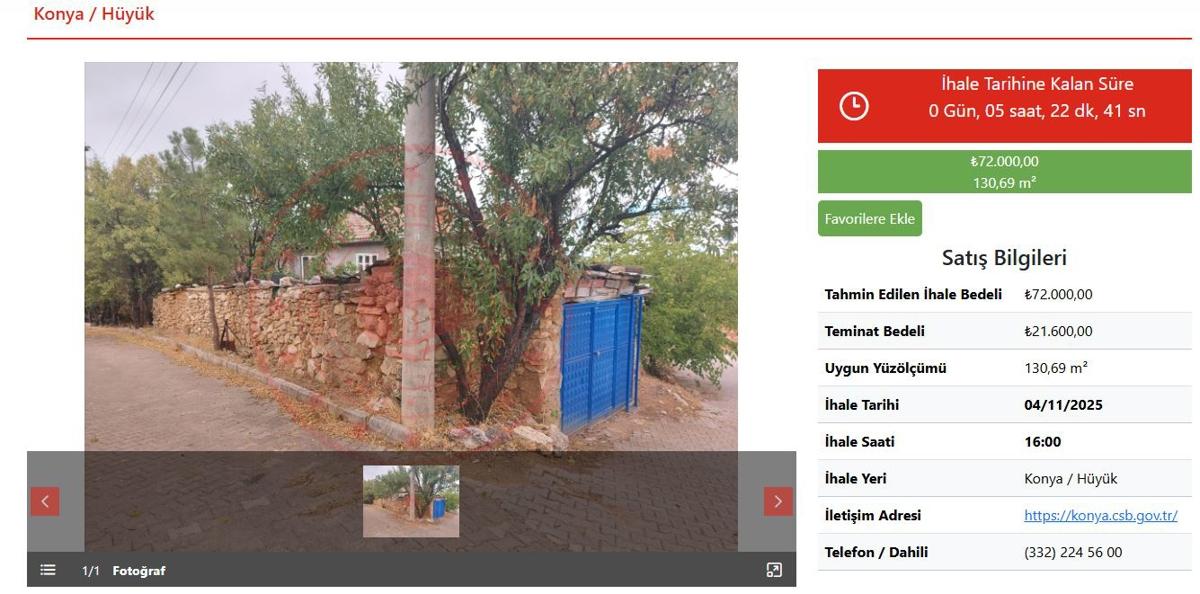Click the clock icon in countdown banner
This screenshot has height=594, width=1200.
click(853, 106)
